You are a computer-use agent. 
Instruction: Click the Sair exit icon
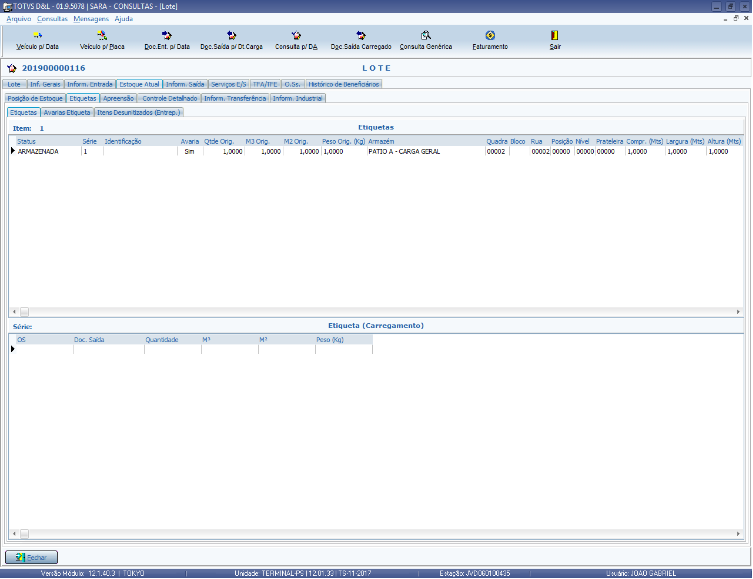[x=555, y=36]
